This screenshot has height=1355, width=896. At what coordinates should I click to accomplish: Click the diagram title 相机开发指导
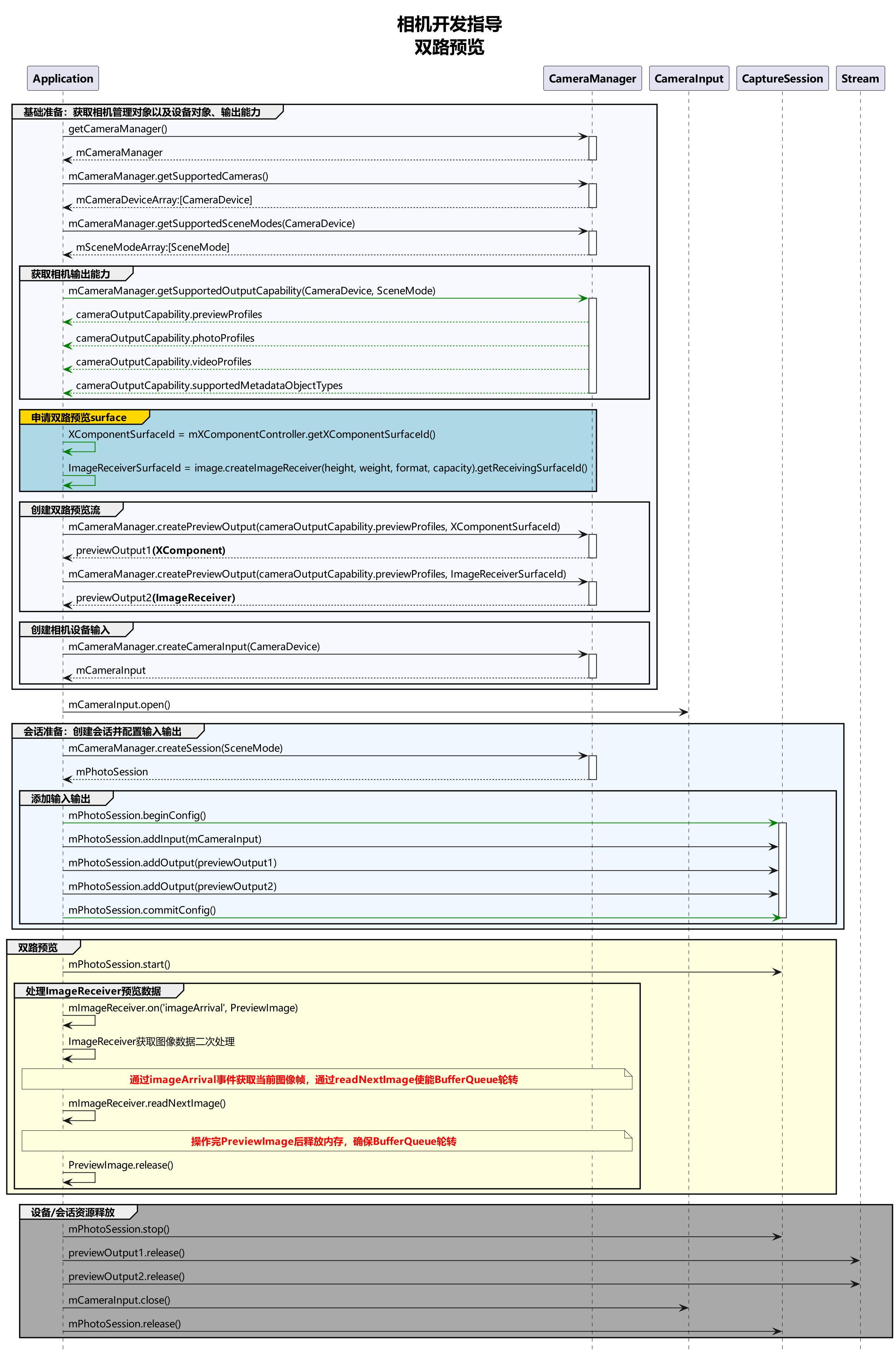(449, 24)
